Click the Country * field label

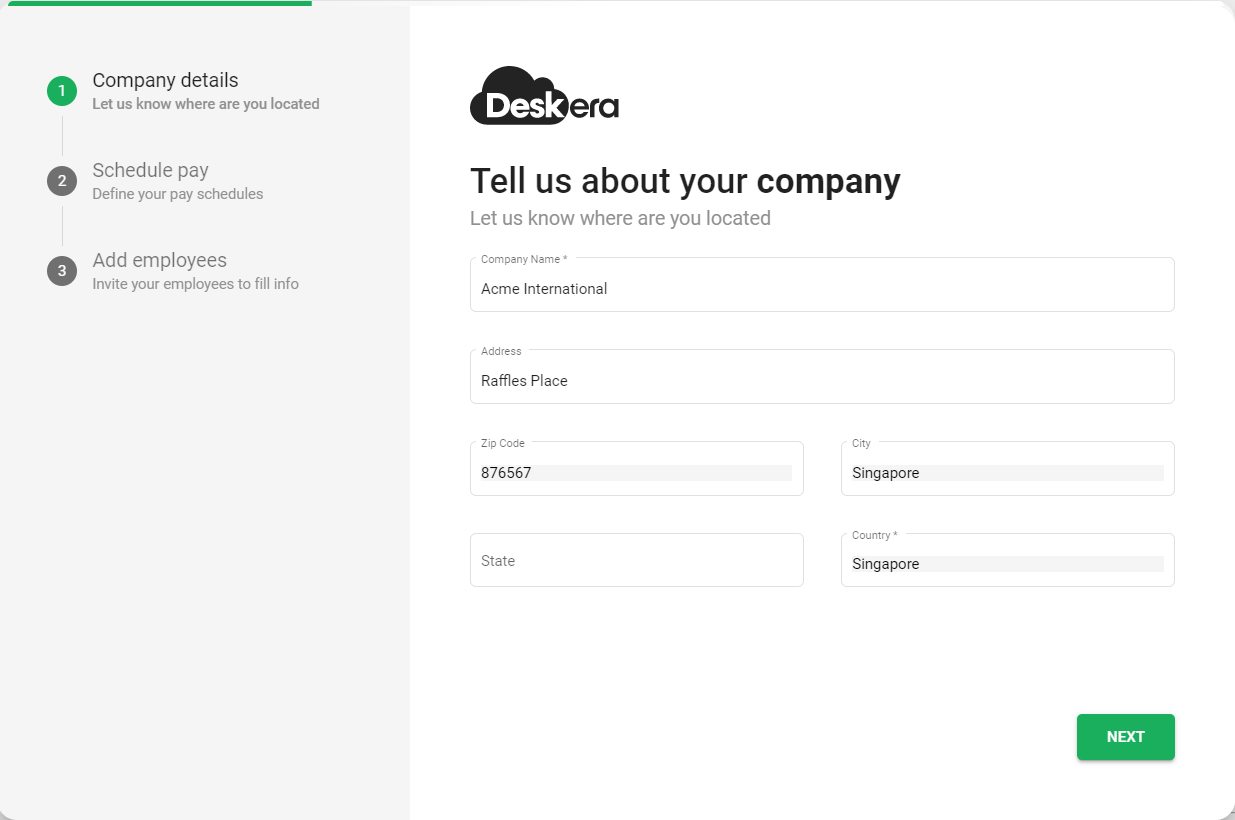coord(874,535)
